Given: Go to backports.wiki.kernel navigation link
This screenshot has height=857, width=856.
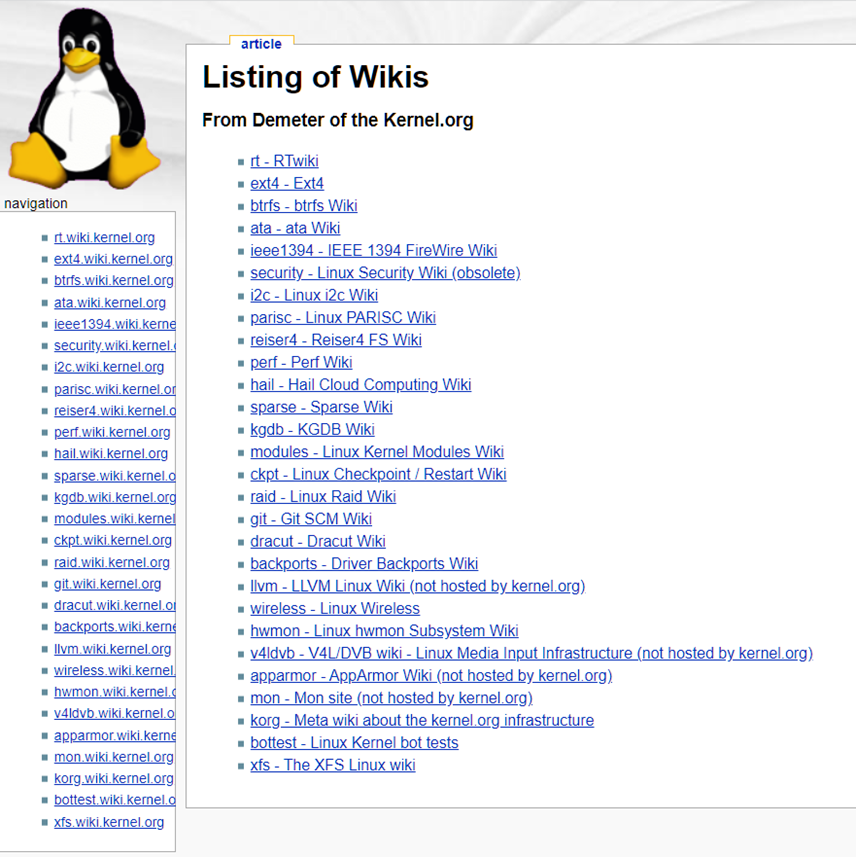Looking at the screenshot, I should (115, 627).
